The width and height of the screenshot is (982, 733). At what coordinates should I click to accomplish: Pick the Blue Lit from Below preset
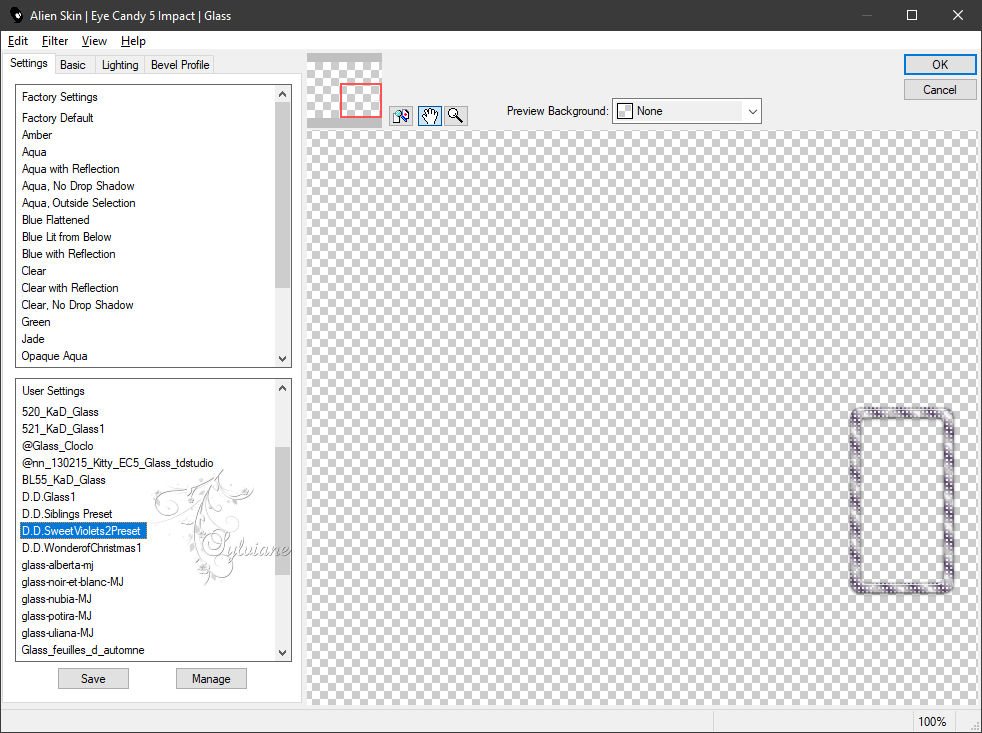pos(66,237)
